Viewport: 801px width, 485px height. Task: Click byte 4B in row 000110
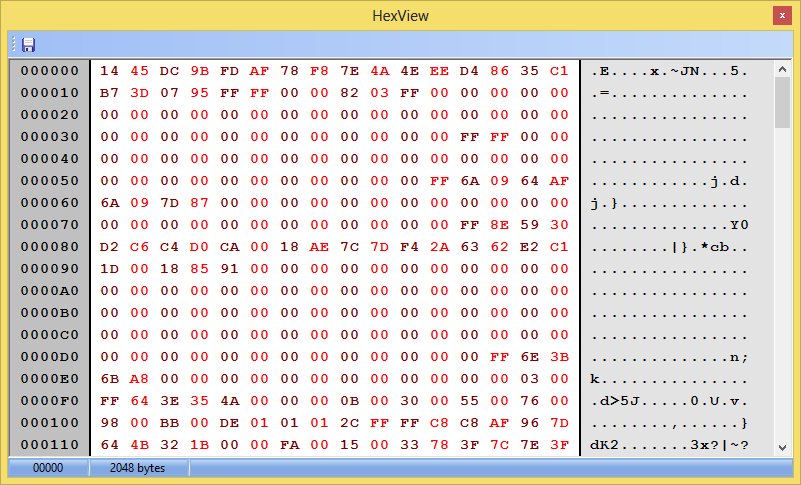coord(139,444)
